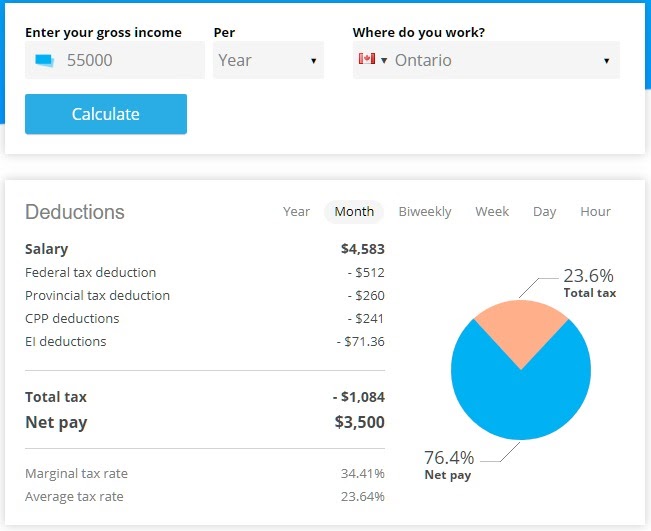Select the Hour period tab

[595, 211]
